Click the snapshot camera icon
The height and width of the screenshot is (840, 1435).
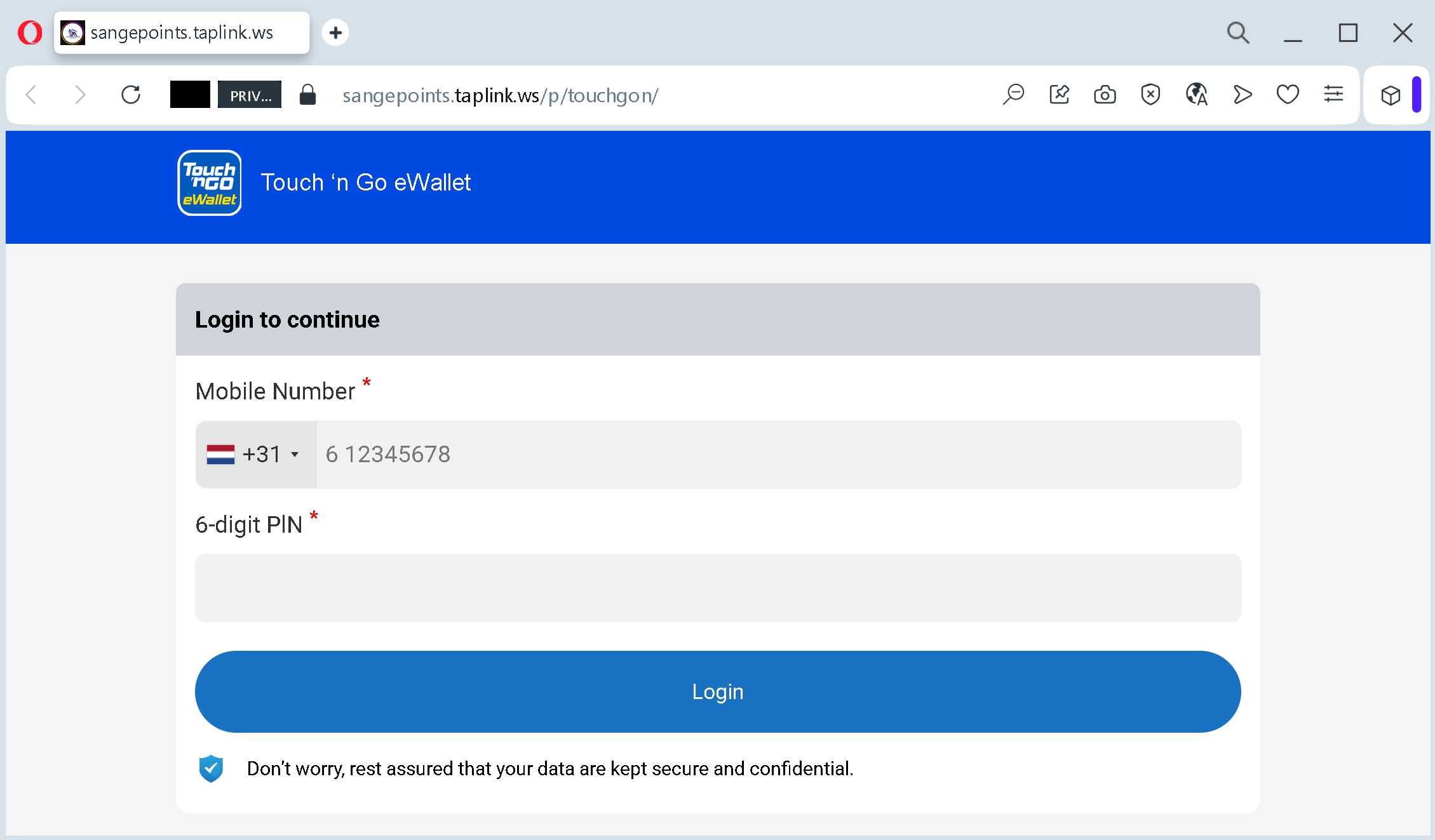pos(1105,95)
